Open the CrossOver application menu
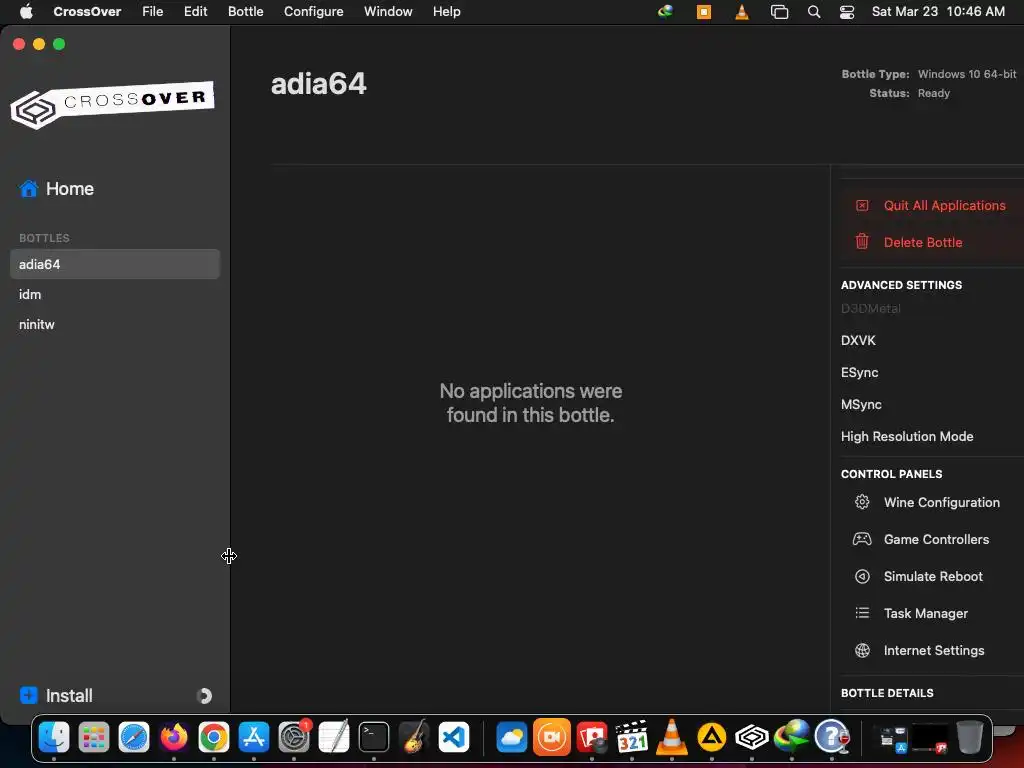1024x768 pixels. 87,12
